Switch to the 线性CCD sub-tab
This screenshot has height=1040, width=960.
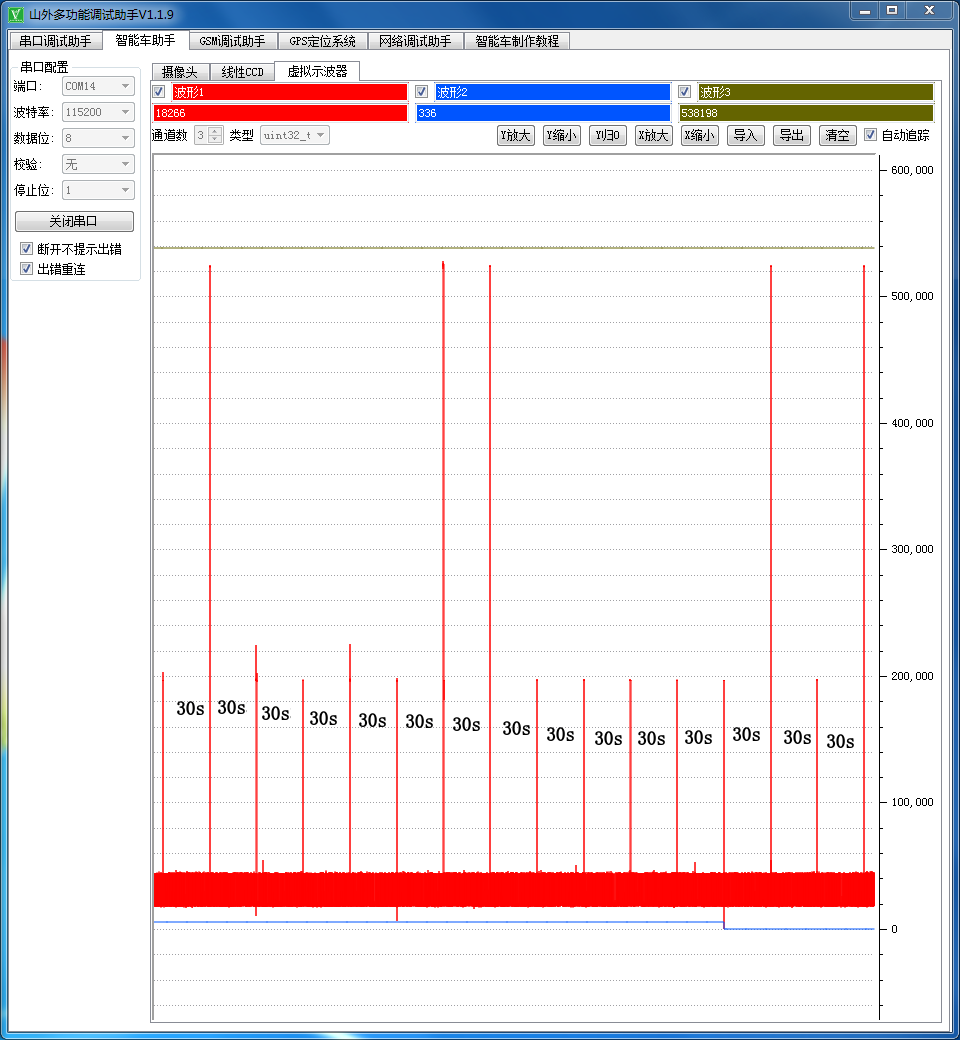coord(242,72)
